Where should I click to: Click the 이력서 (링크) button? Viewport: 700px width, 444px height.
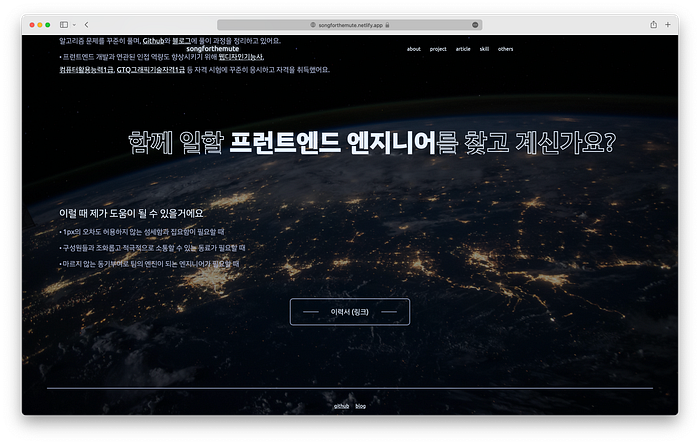click(x=350, y=312)
